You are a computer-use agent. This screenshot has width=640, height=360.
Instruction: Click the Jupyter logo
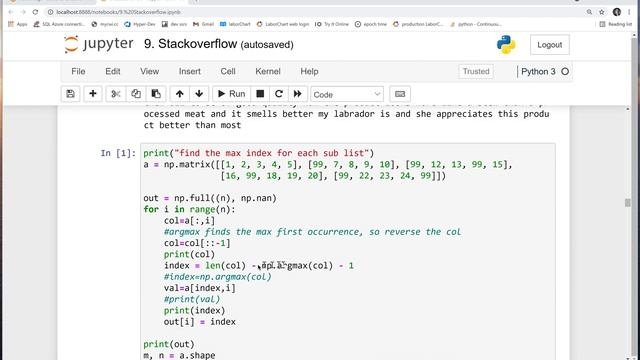(x=99, y=44)
